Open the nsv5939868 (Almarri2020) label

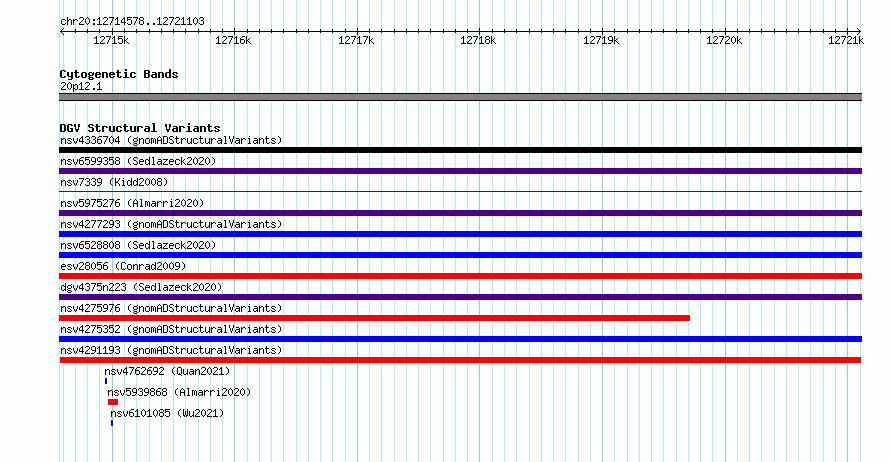click(x=179, y=392)
